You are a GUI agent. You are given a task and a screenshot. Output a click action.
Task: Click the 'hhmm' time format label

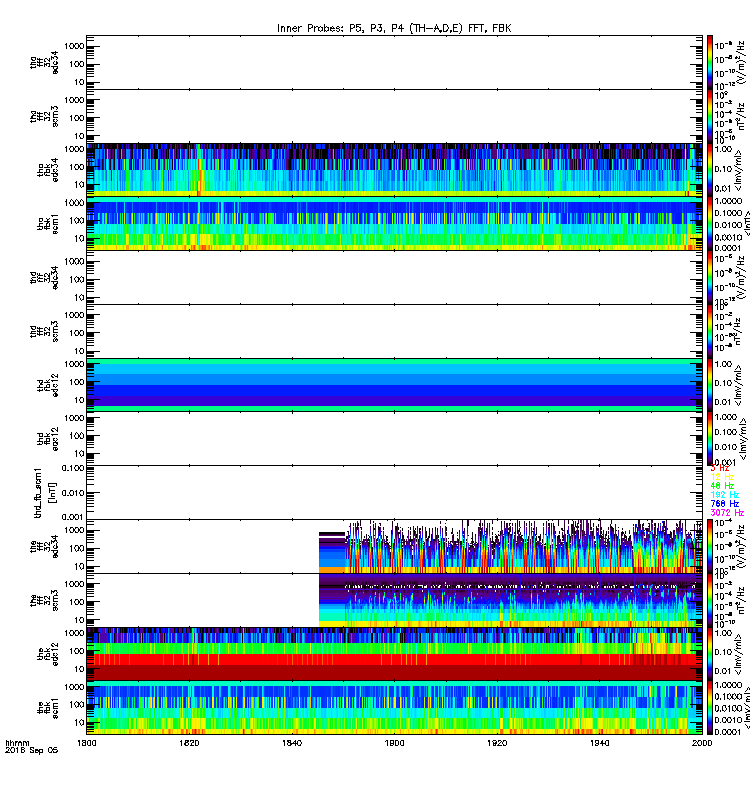(x=17, y=743)
